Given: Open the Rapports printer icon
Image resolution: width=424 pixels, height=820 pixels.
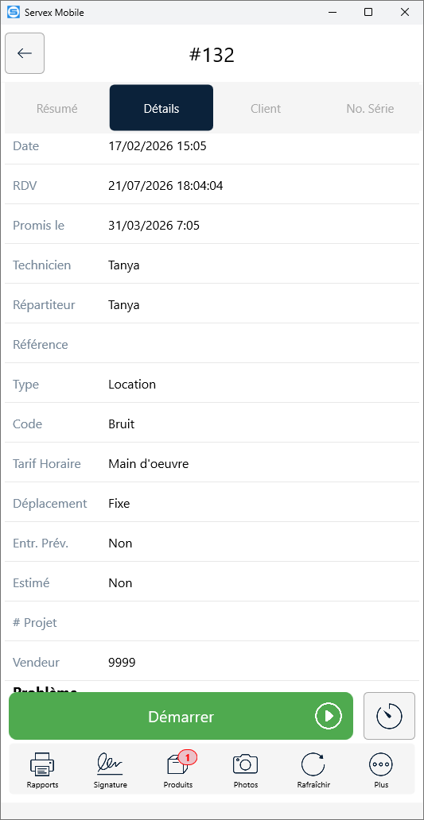Looking at the screenshot, I should pyautogui.click(x=42, y=765).
